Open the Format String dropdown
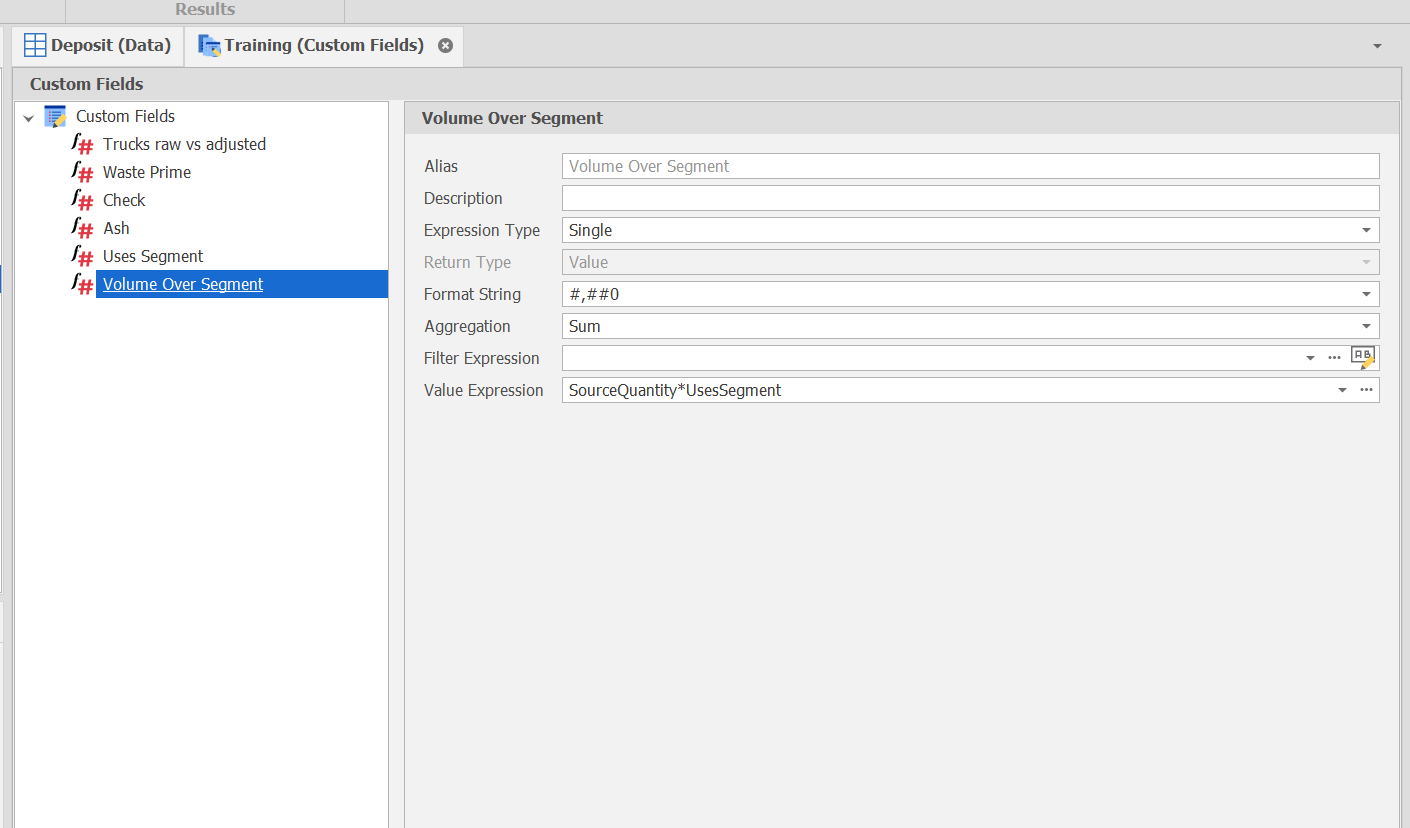 [1366, 294]
